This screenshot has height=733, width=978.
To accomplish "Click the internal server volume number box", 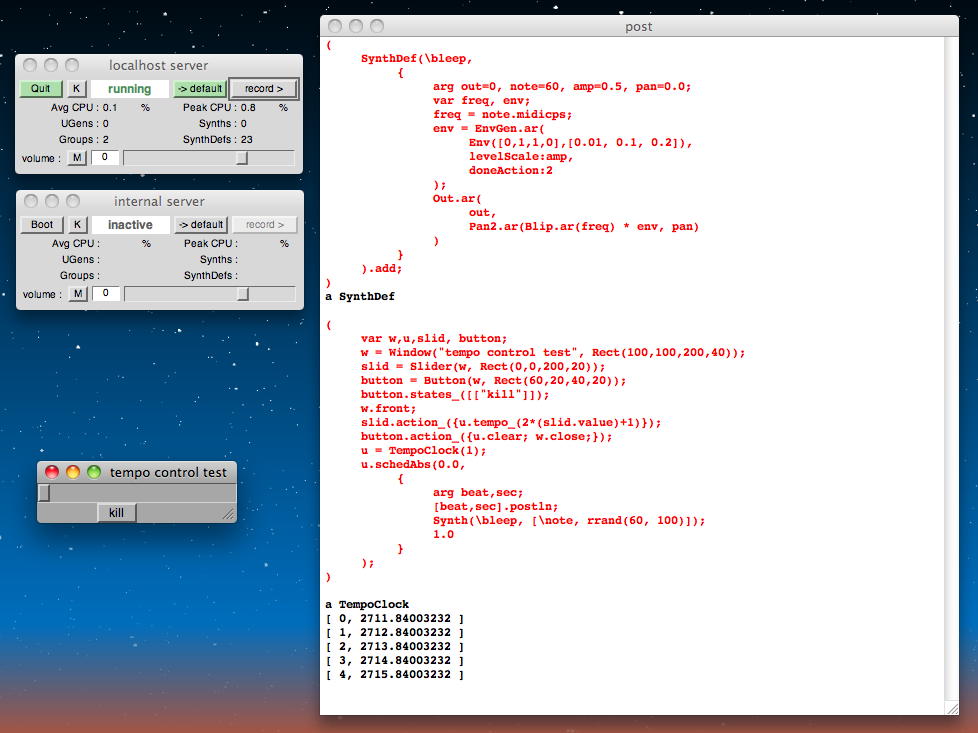I will point(105,294).
